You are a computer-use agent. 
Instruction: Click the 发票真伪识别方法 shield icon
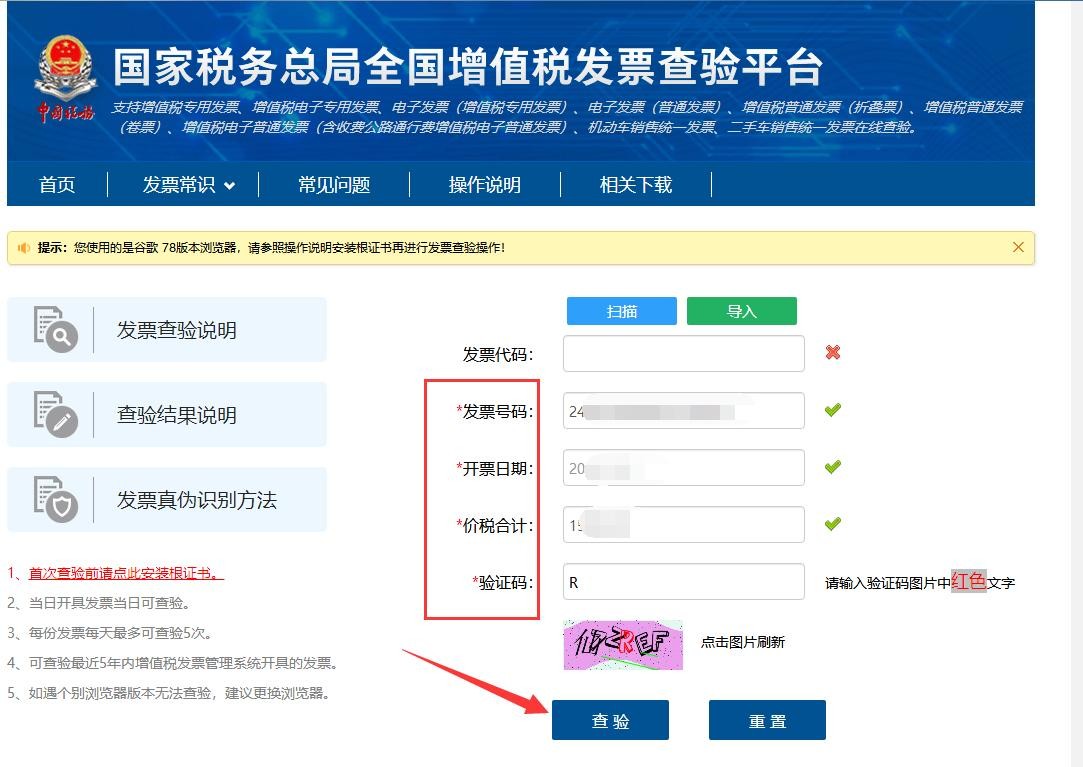click(x=55, y=500)
